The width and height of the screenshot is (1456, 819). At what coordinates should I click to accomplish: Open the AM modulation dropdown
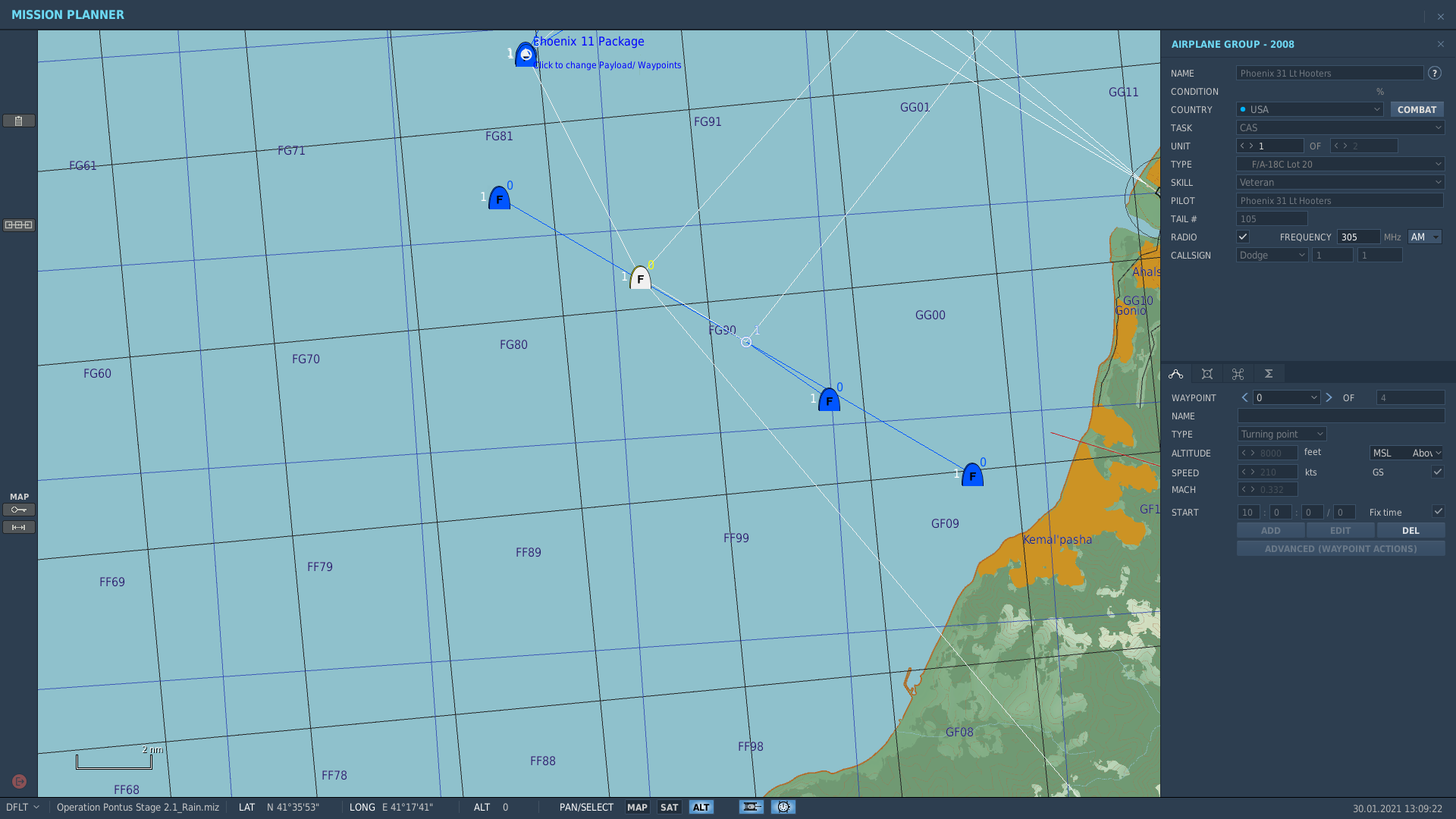(1425, 237)
